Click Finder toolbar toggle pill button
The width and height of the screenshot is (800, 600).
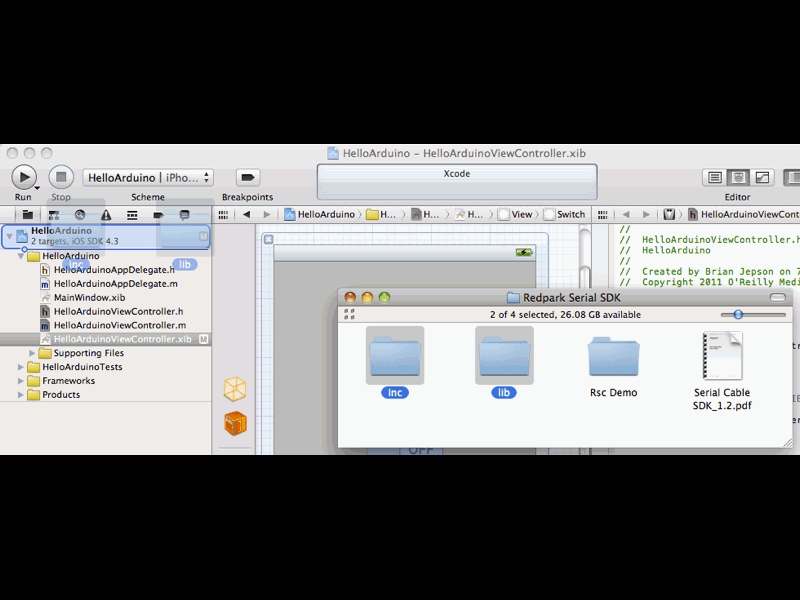tap(778, 297)
